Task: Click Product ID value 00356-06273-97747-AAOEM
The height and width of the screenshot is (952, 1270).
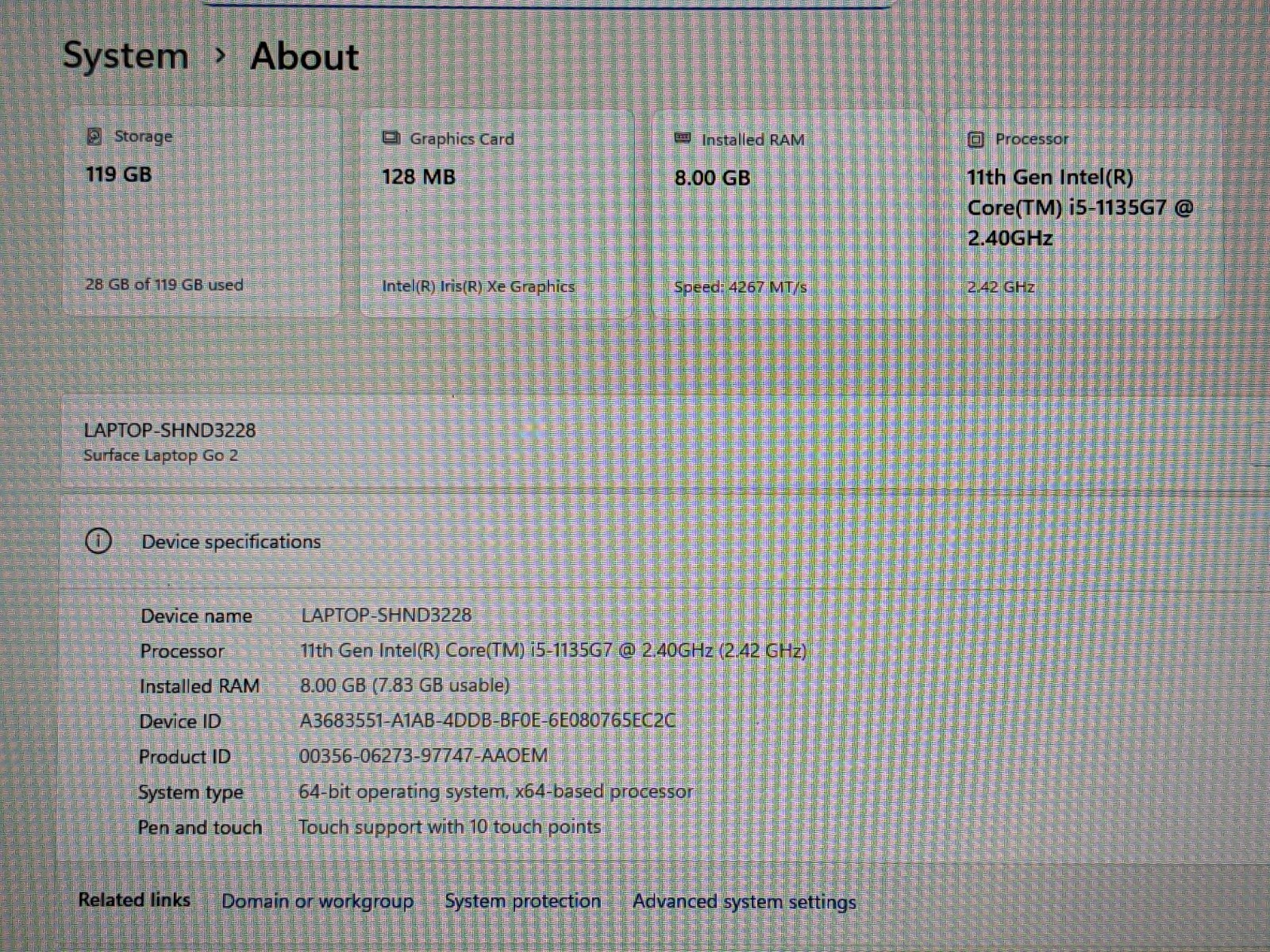Action: pos(423,755)
